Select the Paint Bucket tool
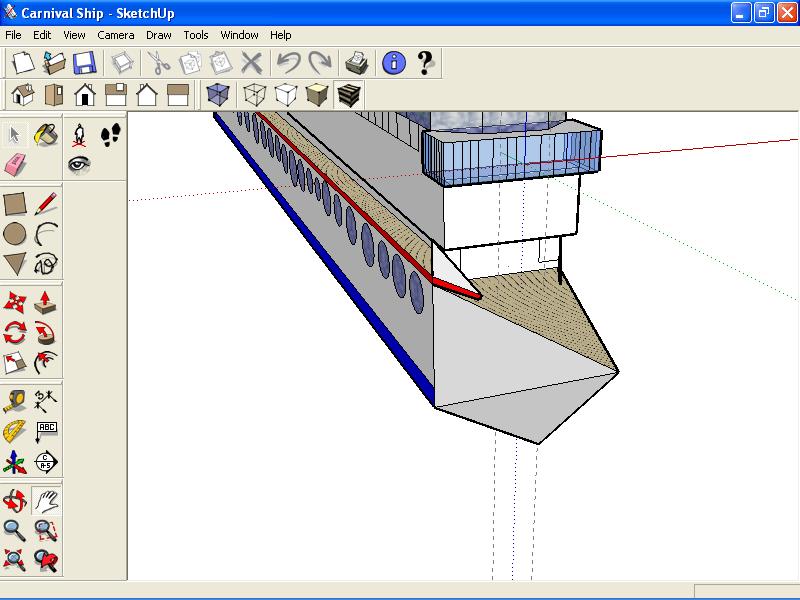800x600 pixels. 46,135
